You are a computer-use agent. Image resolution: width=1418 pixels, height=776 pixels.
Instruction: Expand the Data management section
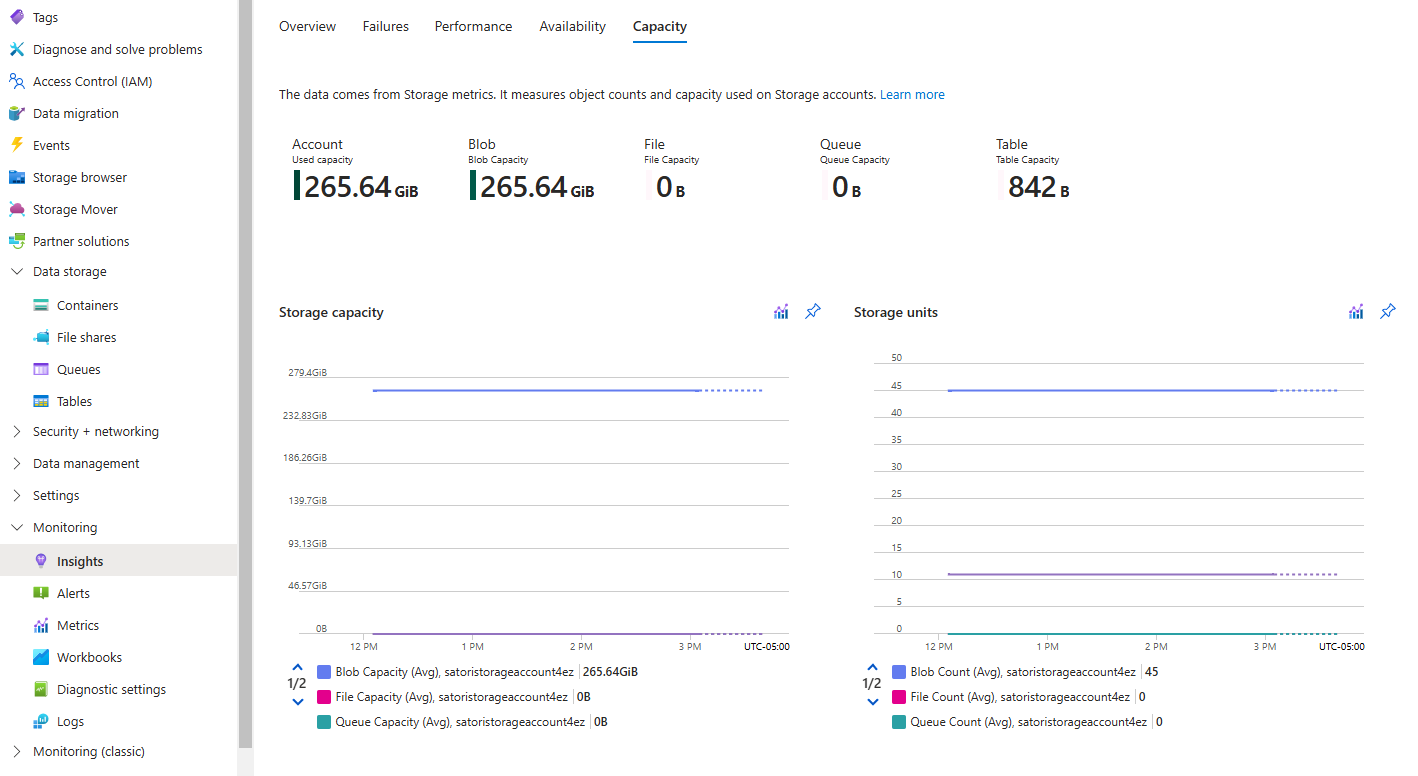[x=17, y=463]
